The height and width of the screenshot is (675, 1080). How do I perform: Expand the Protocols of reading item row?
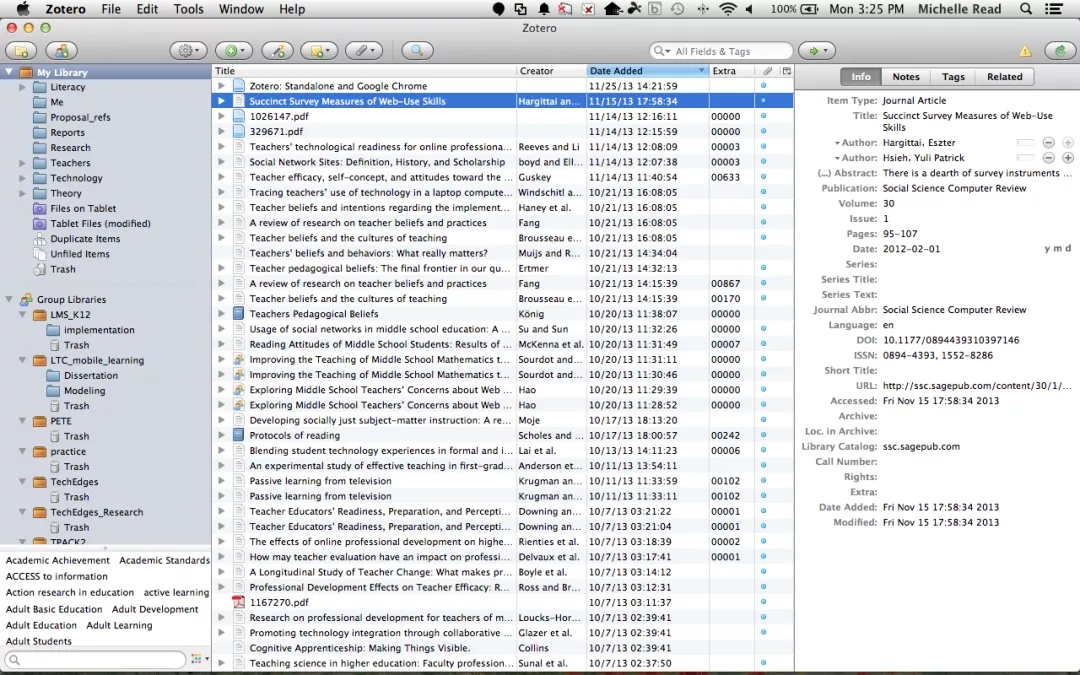[221, 435]
